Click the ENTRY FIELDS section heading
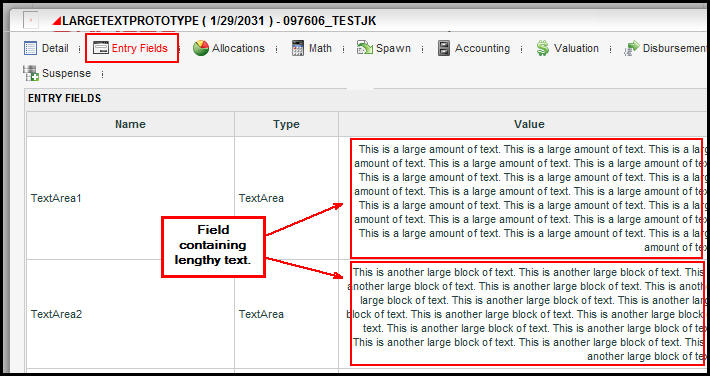Image resolution: width=710 pixels, height=376 pixels. click(64, 98)
